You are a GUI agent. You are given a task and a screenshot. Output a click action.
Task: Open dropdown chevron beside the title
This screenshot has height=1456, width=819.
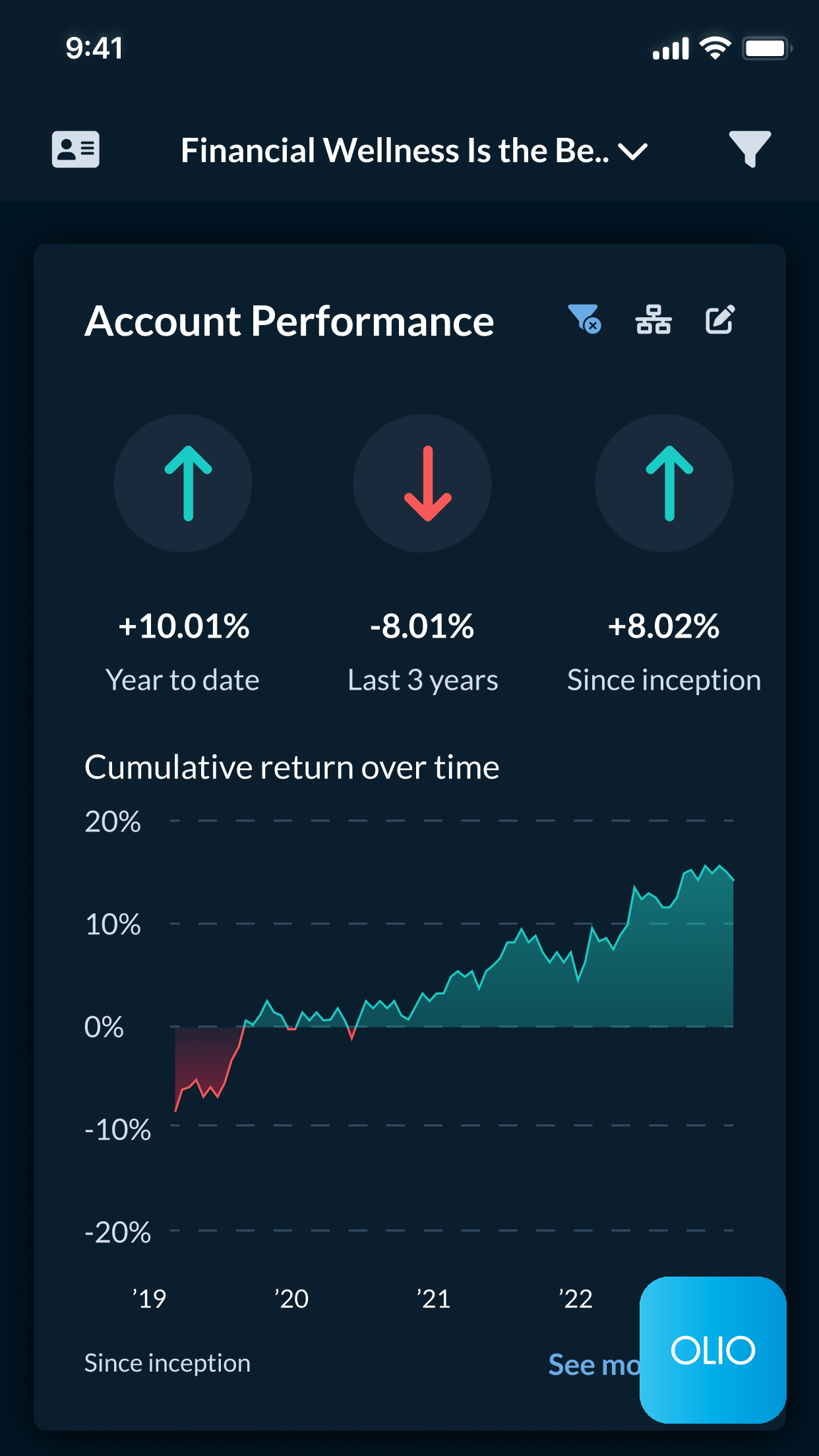[633, 152]
